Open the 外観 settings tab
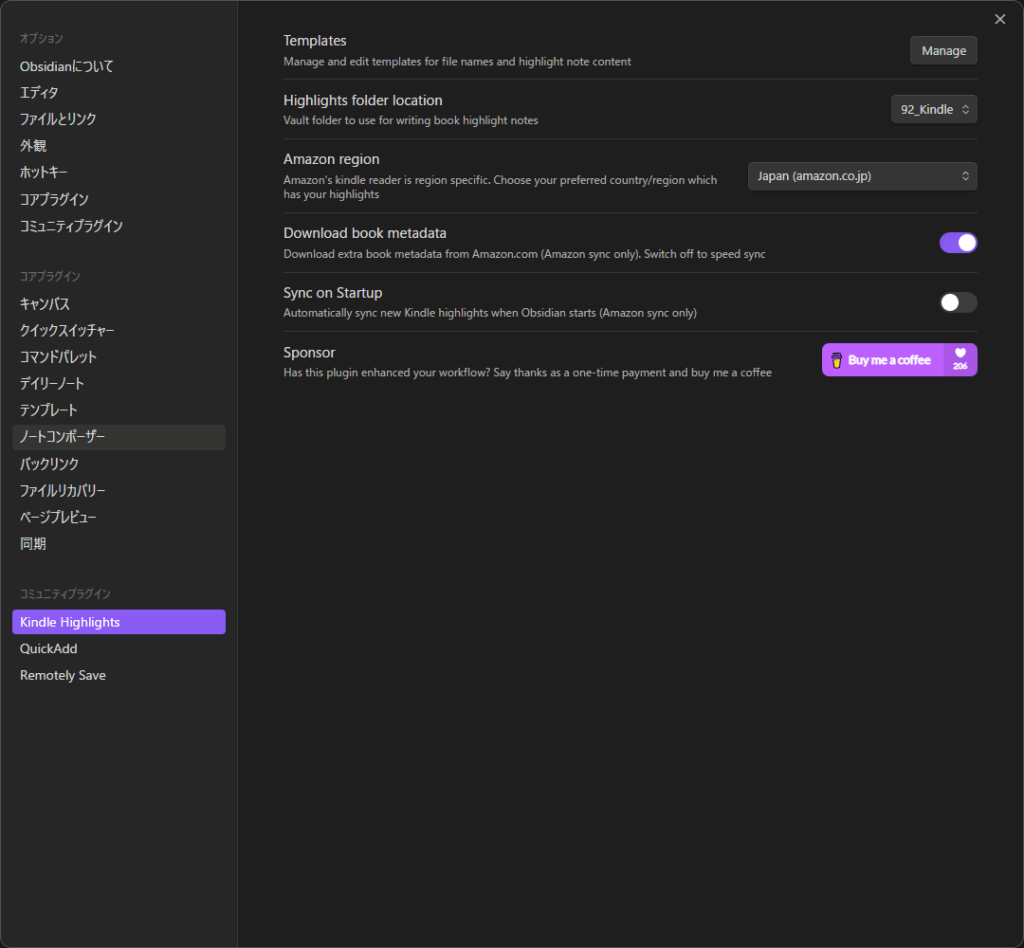This screenshot has width=1024, height=948. [119, 146]
